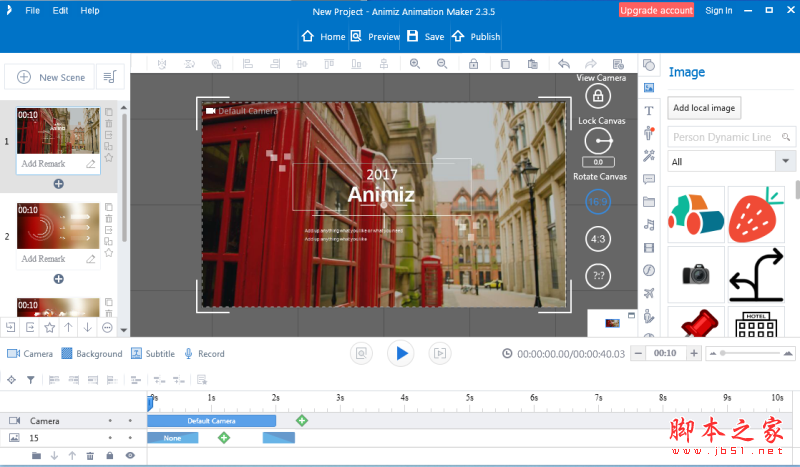Click the New Scene button
This screenshot has width=800, height=467.
49,77
